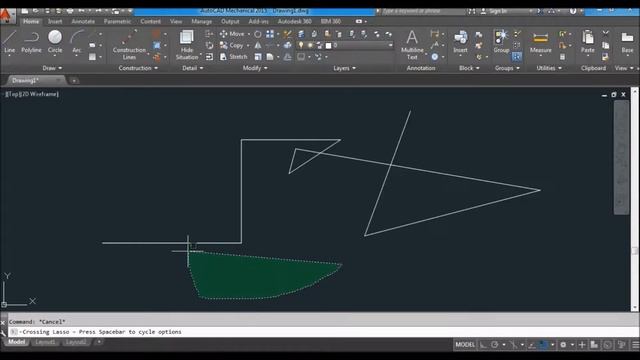Expand the Block panel

tap(469, 68)
